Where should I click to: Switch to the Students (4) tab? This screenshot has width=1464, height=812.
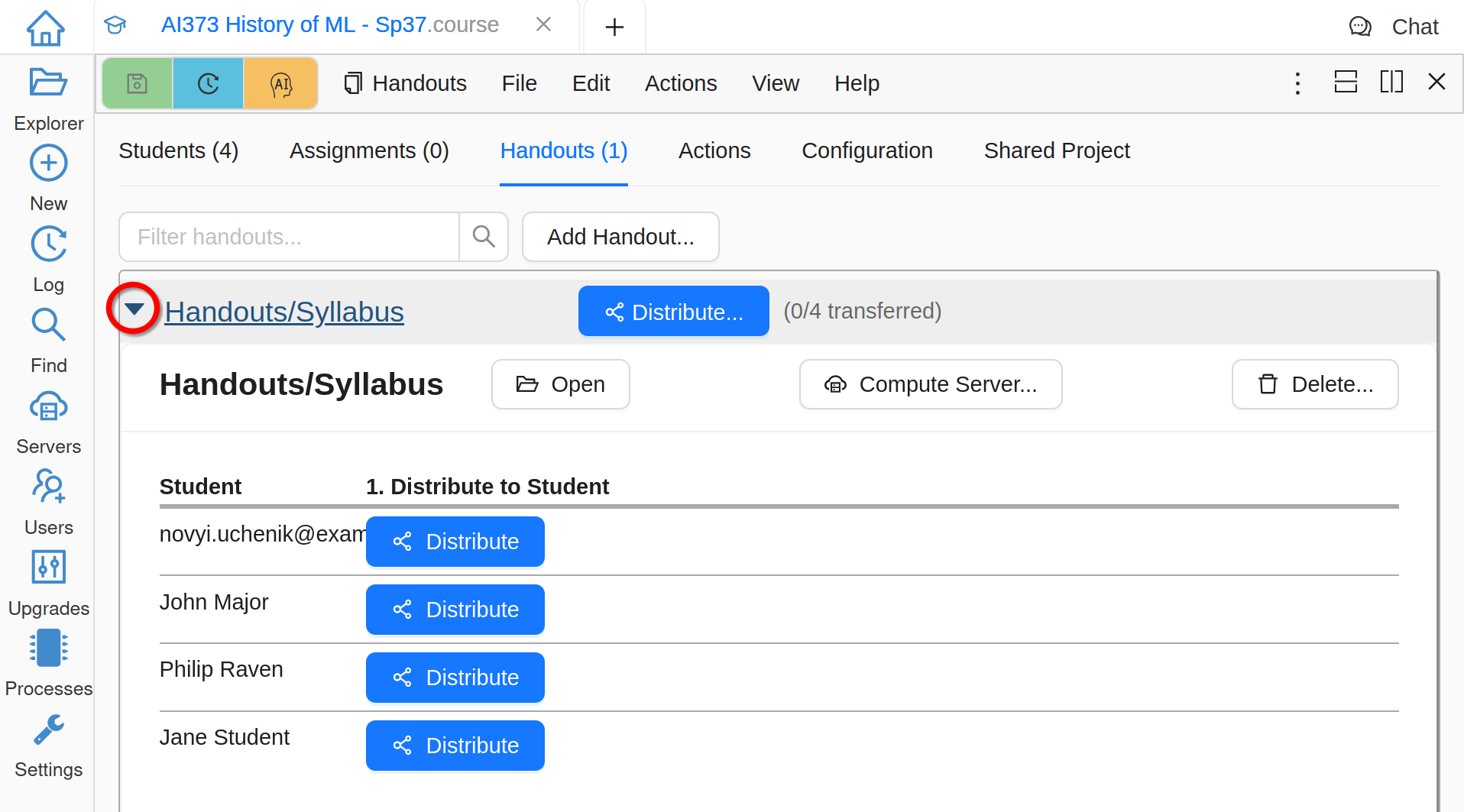(x=178, y=150)
